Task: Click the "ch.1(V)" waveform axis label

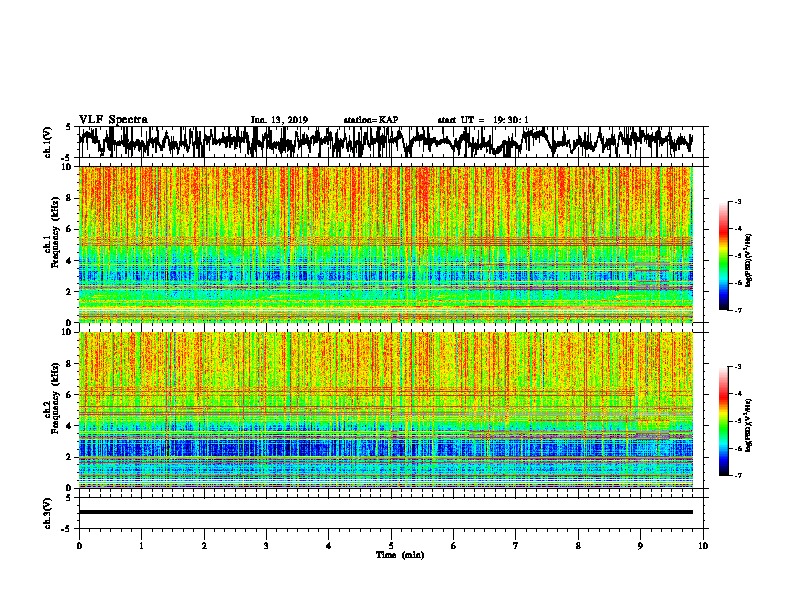Action: tap(47, 142)
